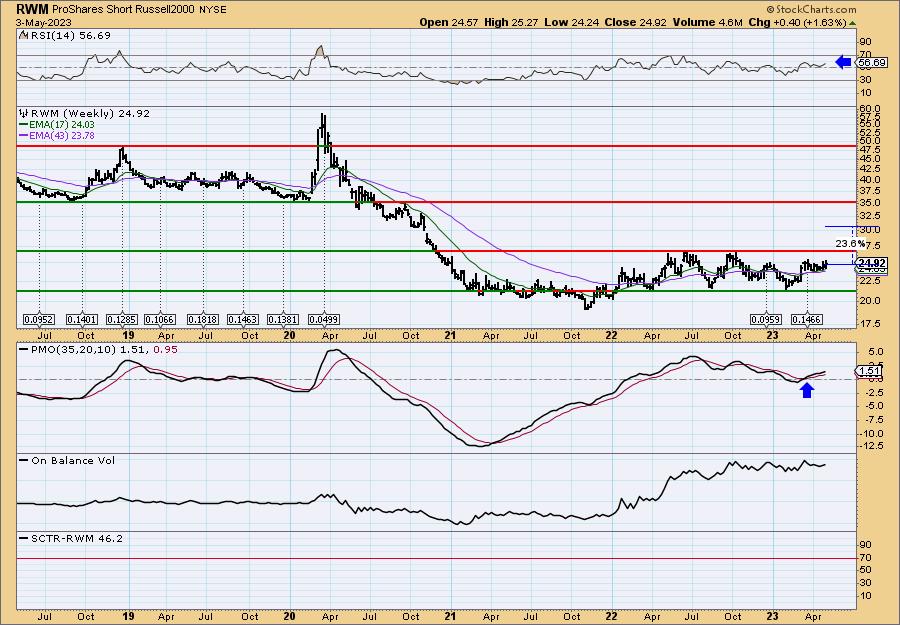Click the RSI(14) 56.69 indicator label

coord(69,35)
